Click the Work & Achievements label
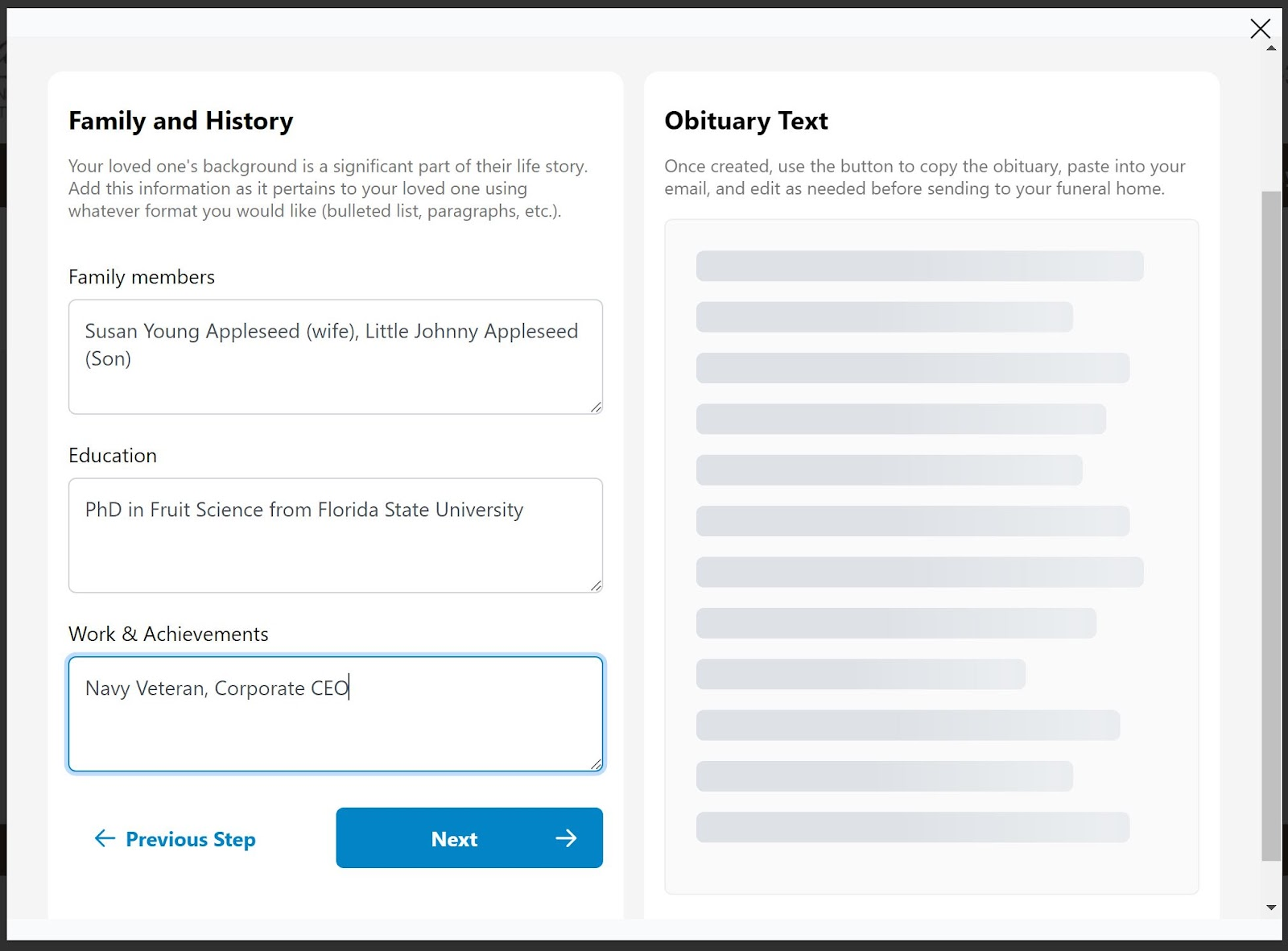This screenshot has height=951, width=1288. click(x=168, y=635)
